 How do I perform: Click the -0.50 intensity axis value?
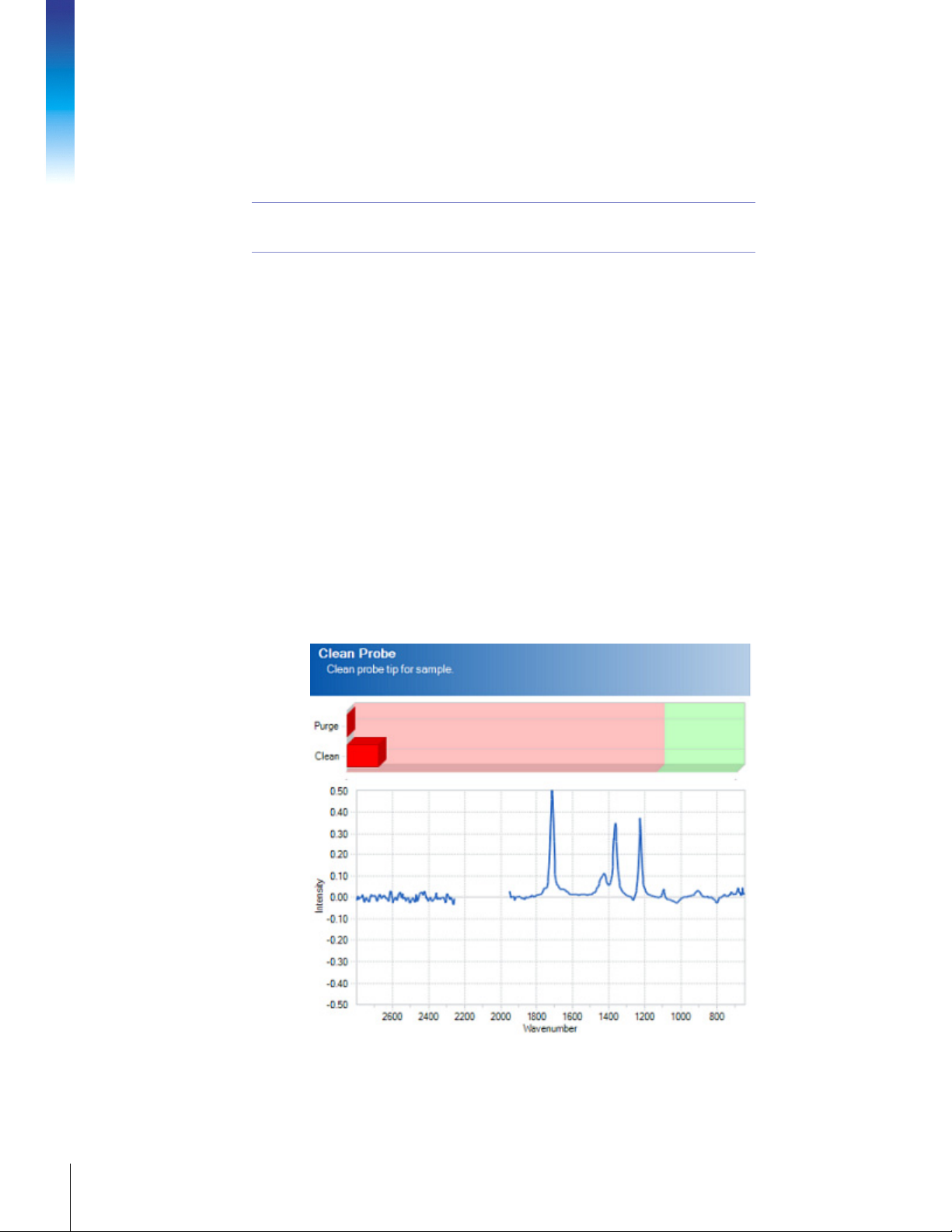tap(337, 1004)
